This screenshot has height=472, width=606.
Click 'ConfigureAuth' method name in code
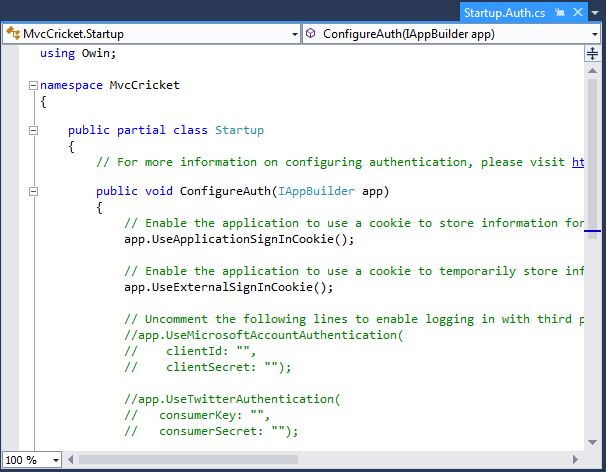click(x=225, y=191)
